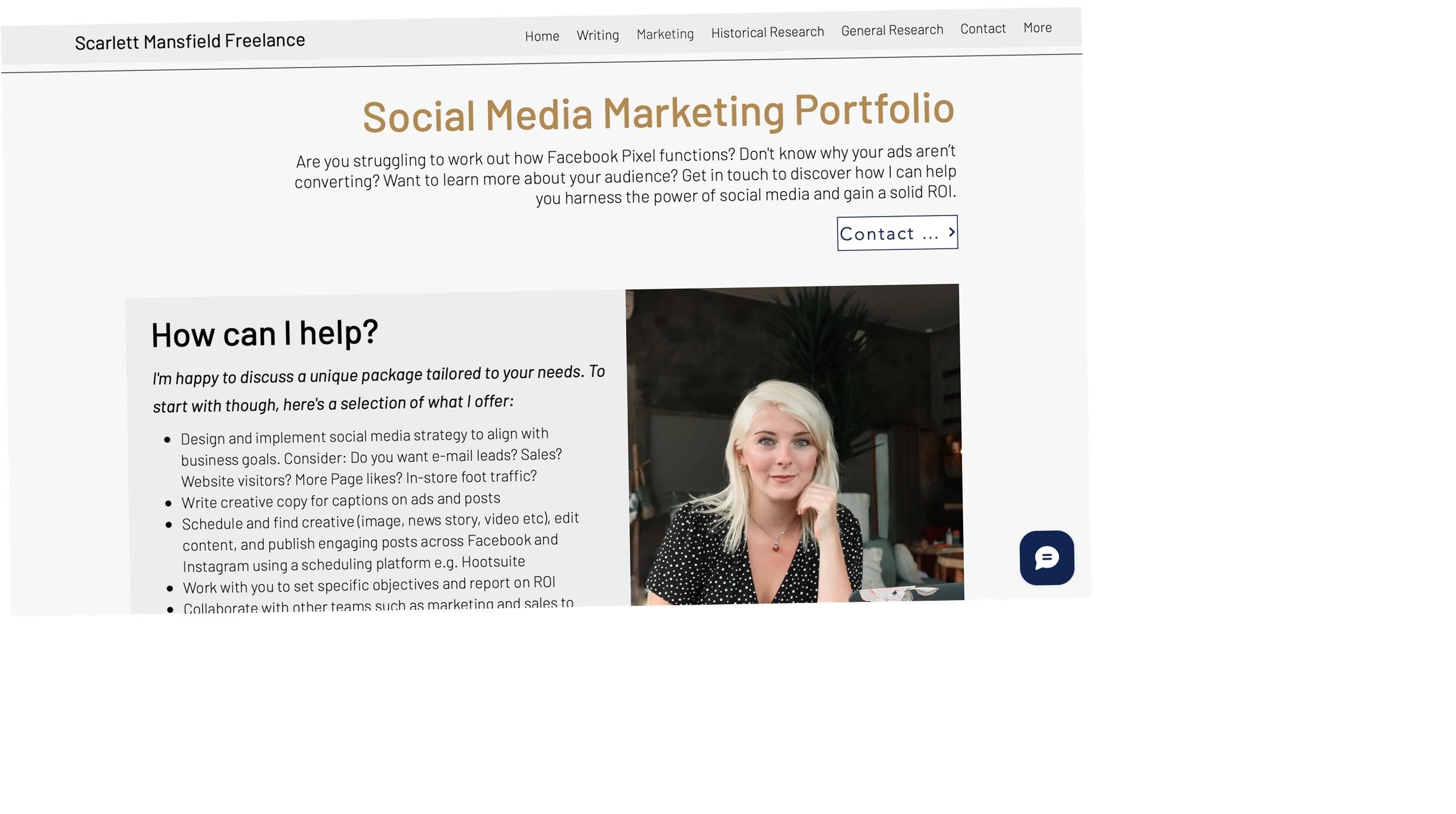This screenshot has width=1456, height=814.
Task: Open the Writing menu item
Action: pyautogui.click(x=598, y=35)
